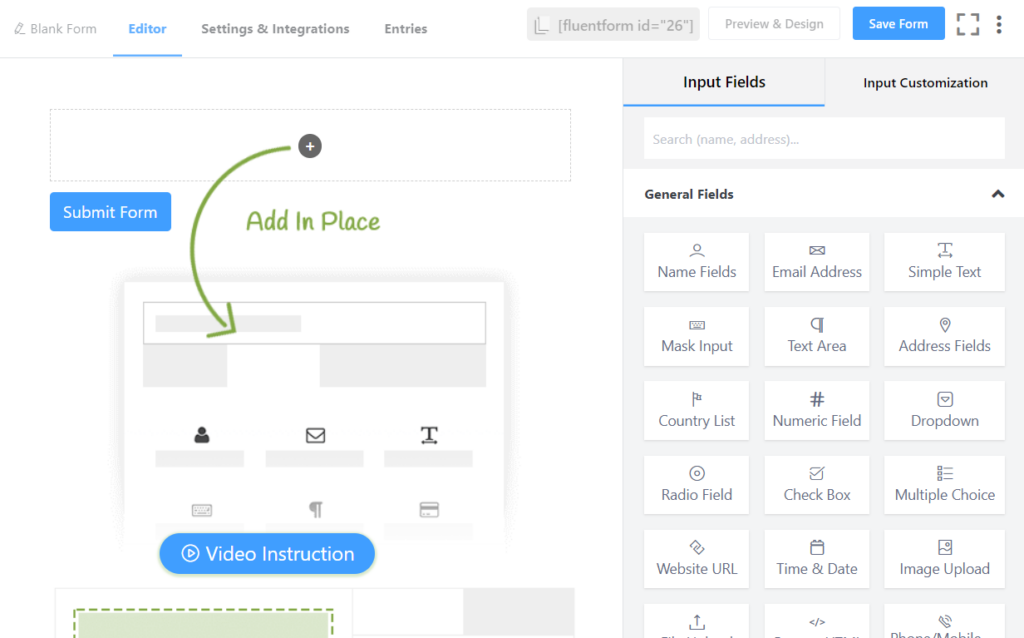Add an Image Upload field
Image resolution: width=1024 pixels, height=638 pixels.
[944, 559]
